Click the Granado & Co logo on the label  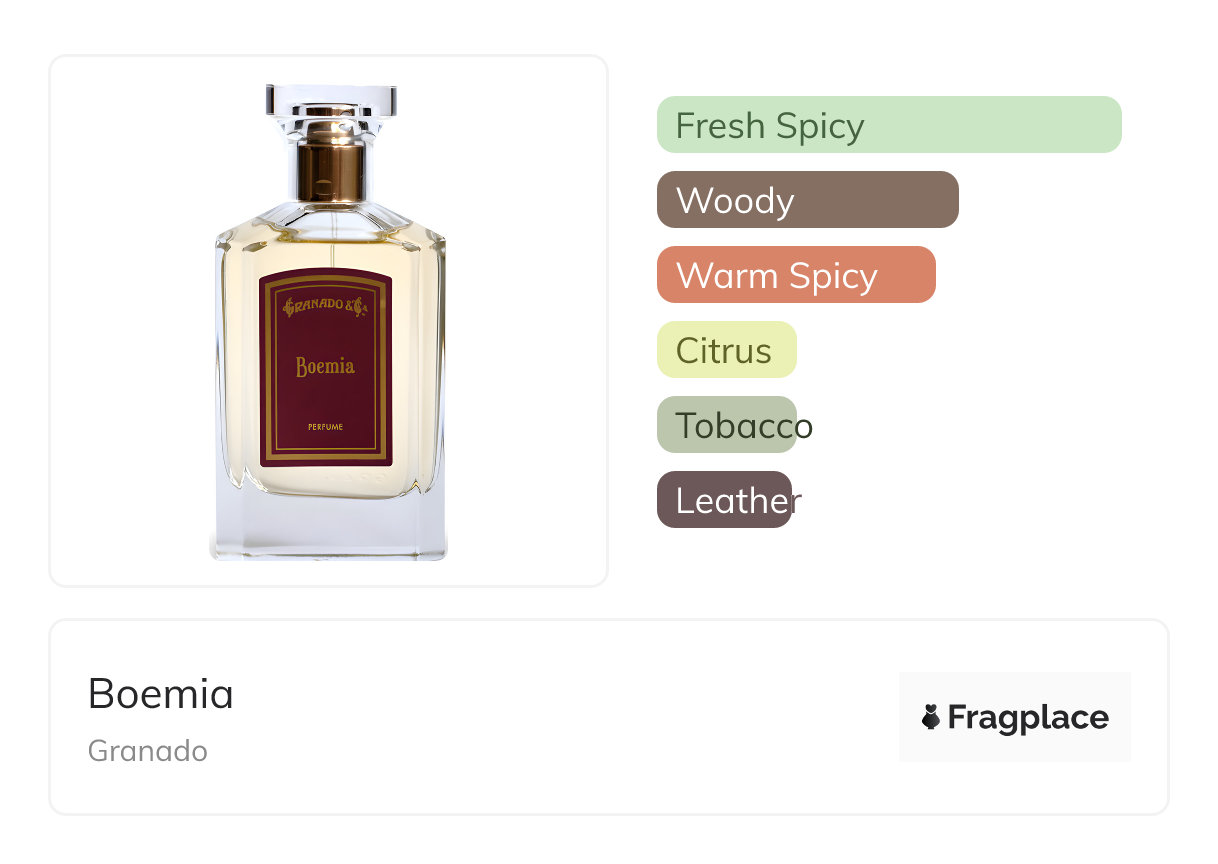click(x=326, y=307)
